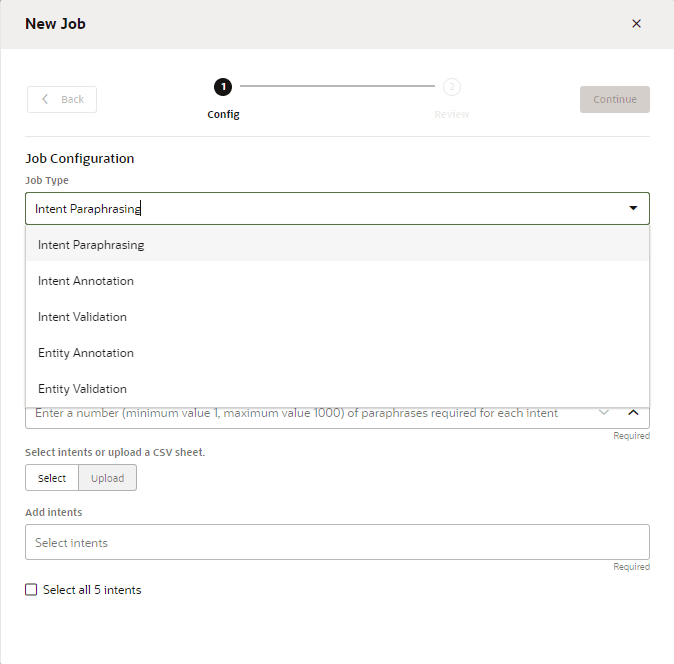Check the Select all 5 intents box
674x664 pixels.
(x=31, y=590)
